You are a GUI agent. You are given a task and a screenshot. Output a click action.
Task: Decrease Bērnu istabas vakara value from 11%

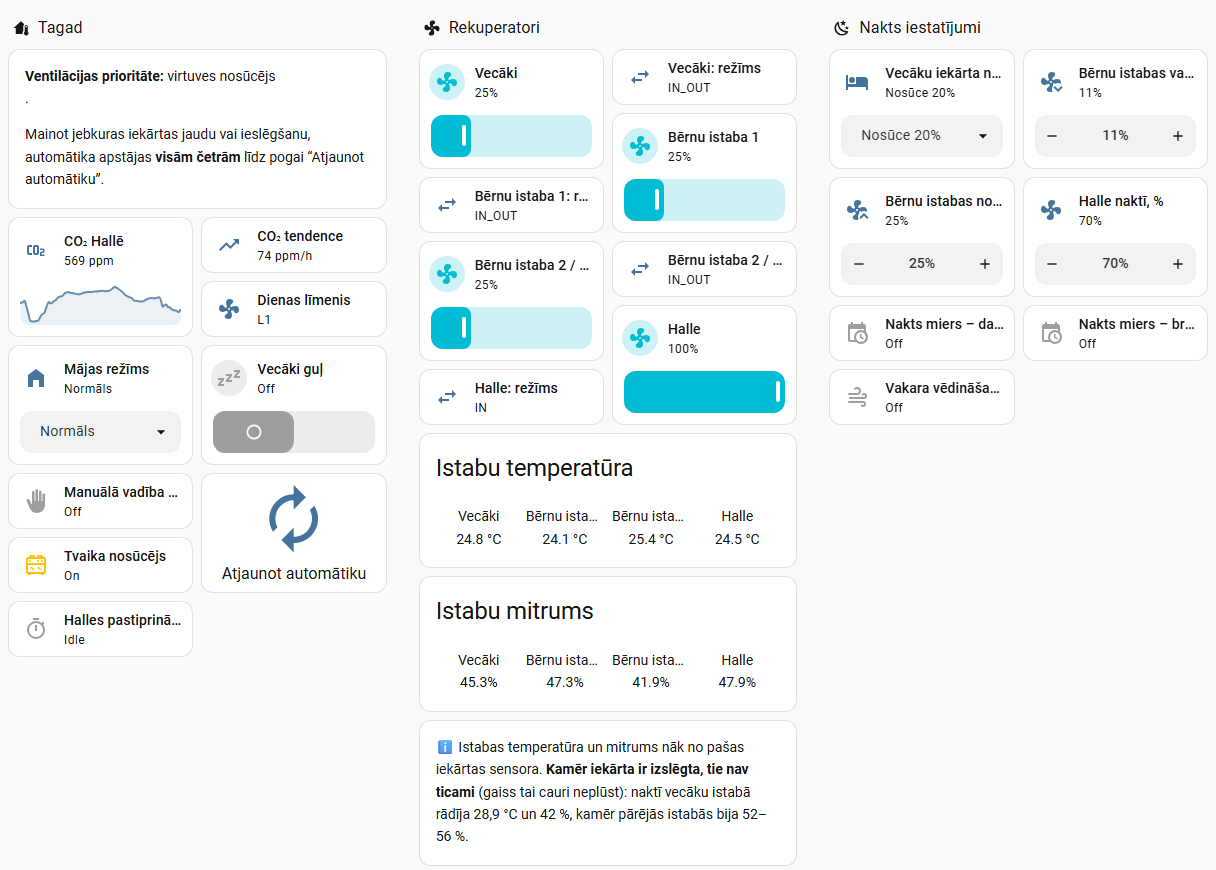click(x=1052, y=136)
